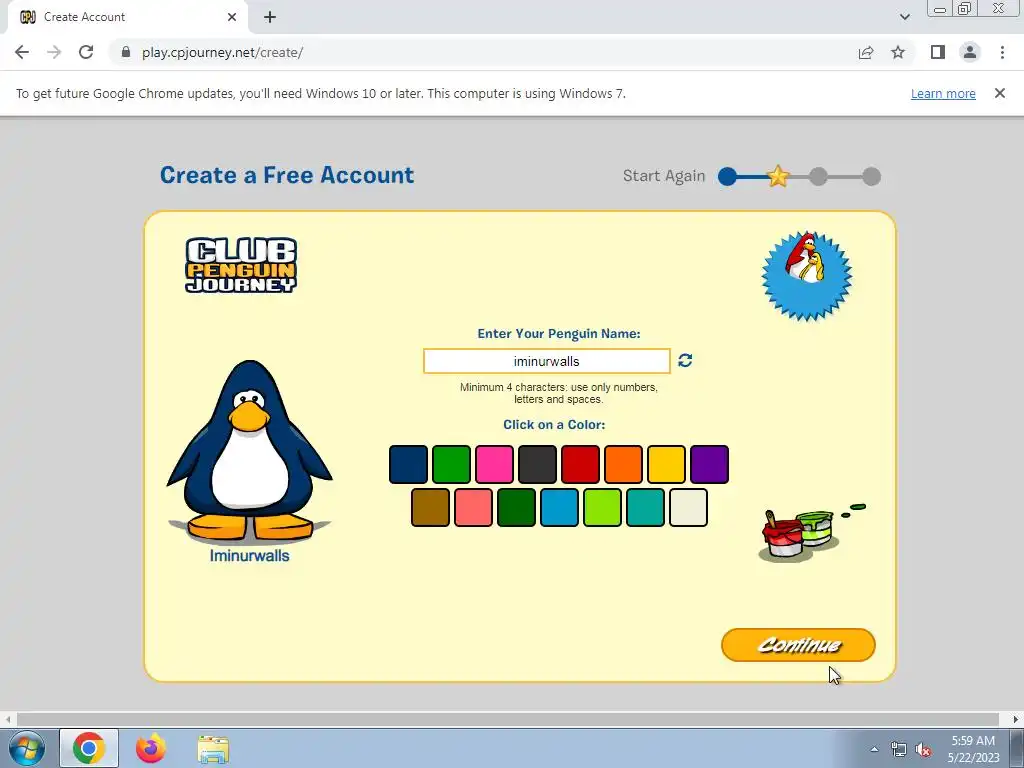Viewport: 1024px width, 768px height.
Task: Click the randomize penguin name refresh icon
Action: pos(685,360)
